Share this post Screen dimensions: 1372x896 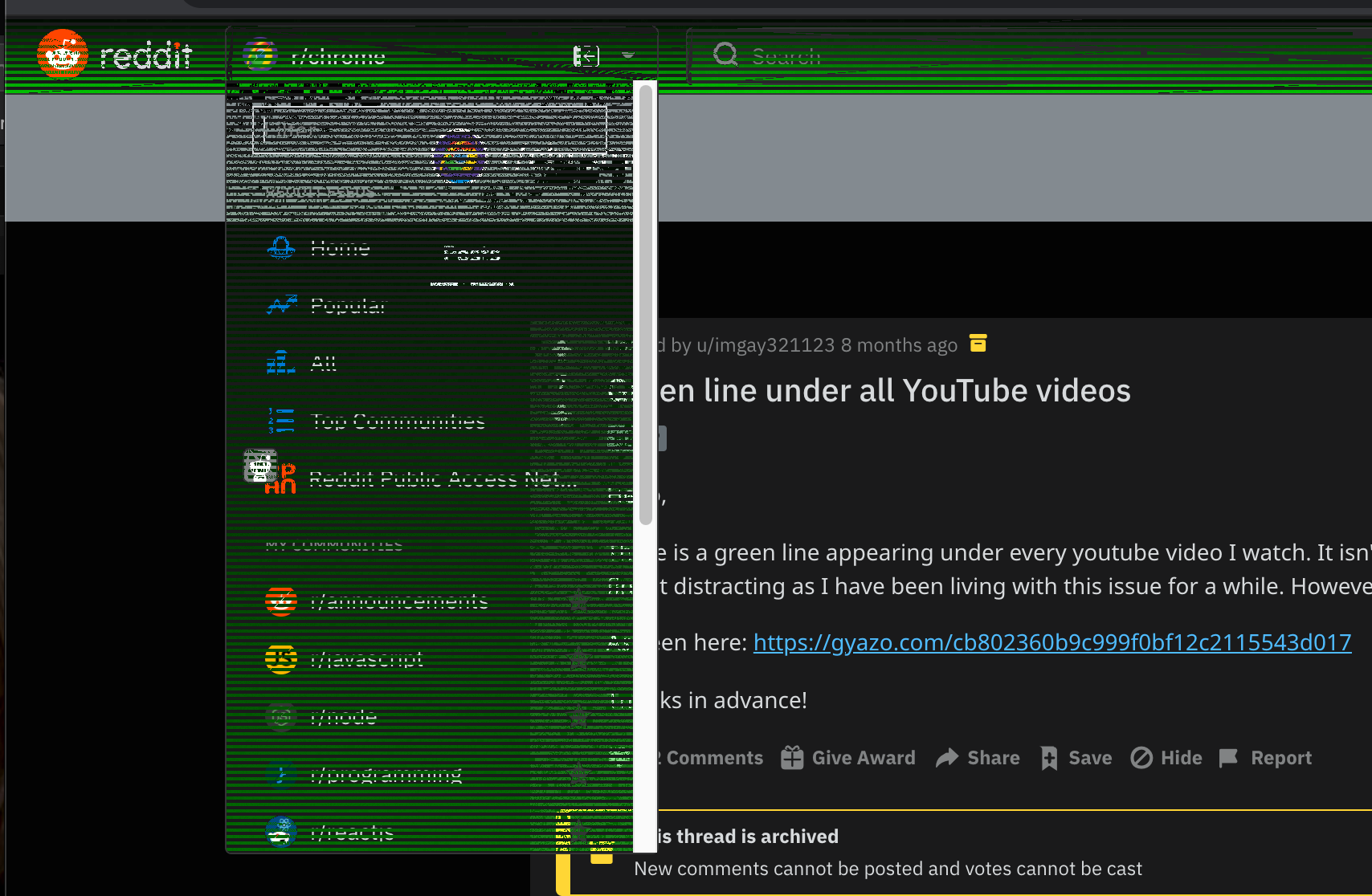click(x=978, y=758)
